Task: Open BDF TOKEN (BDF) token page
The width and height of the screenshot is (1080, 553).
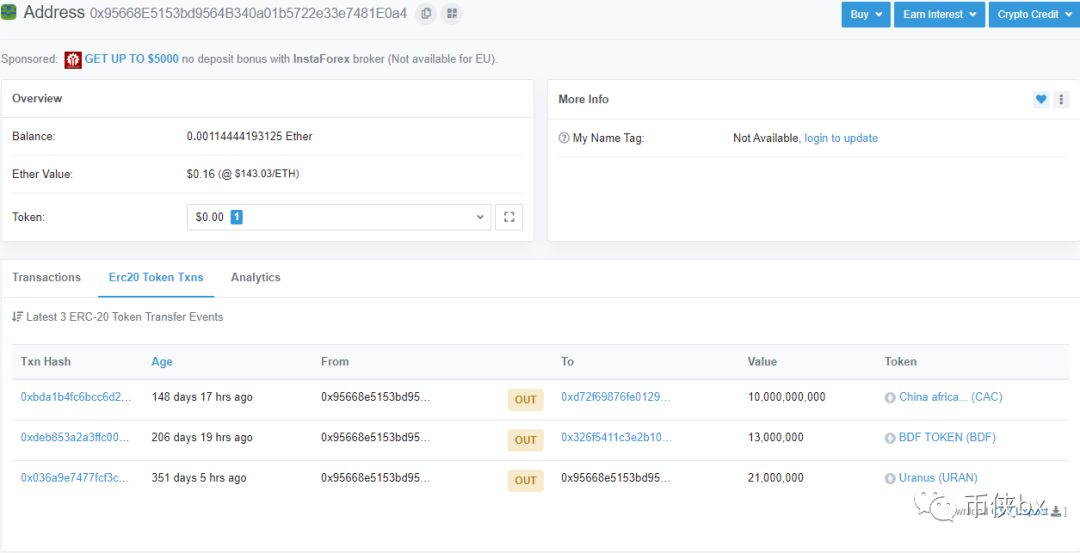Action: click(947, 438)
